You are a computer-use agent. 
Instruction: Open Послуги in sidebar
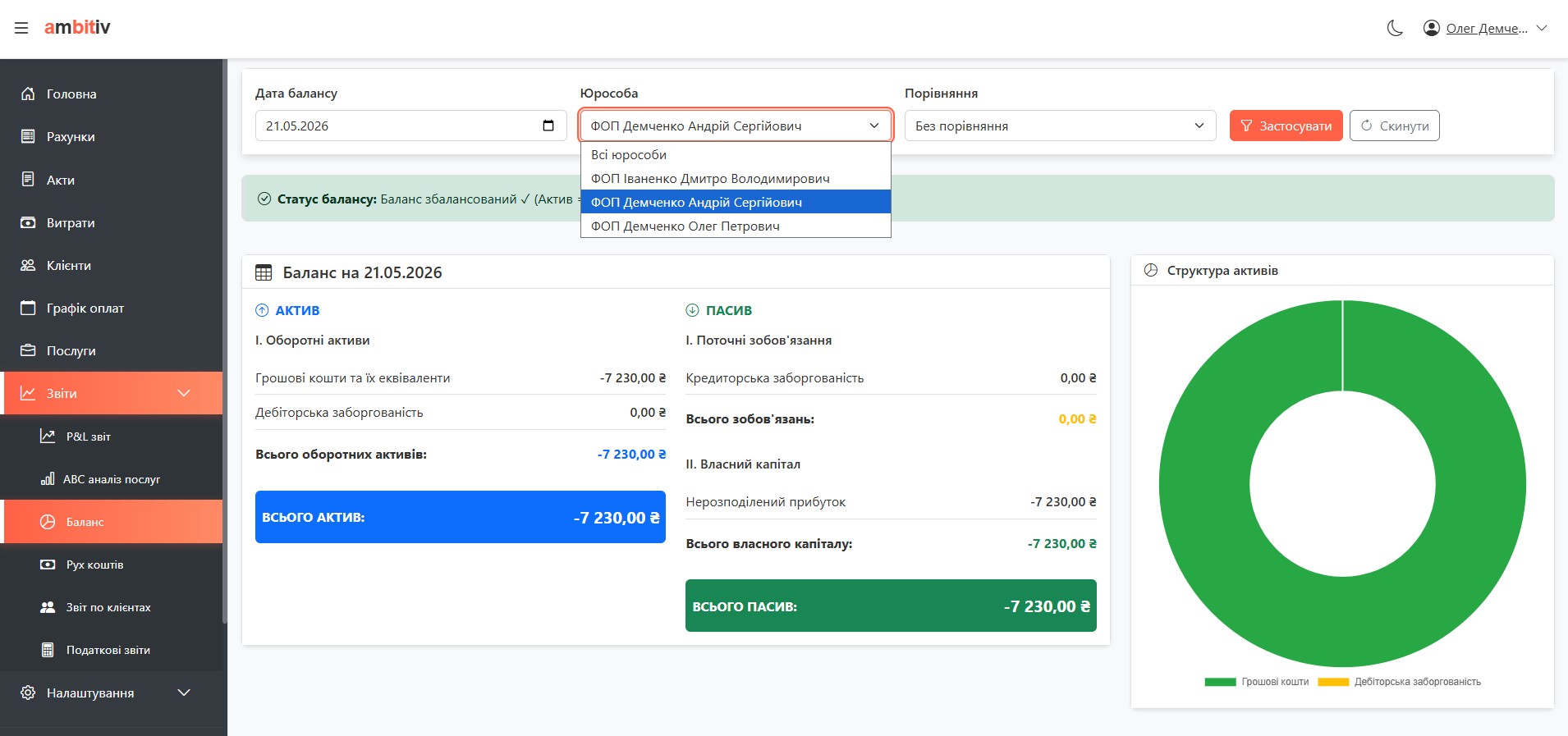coord(112,350)
